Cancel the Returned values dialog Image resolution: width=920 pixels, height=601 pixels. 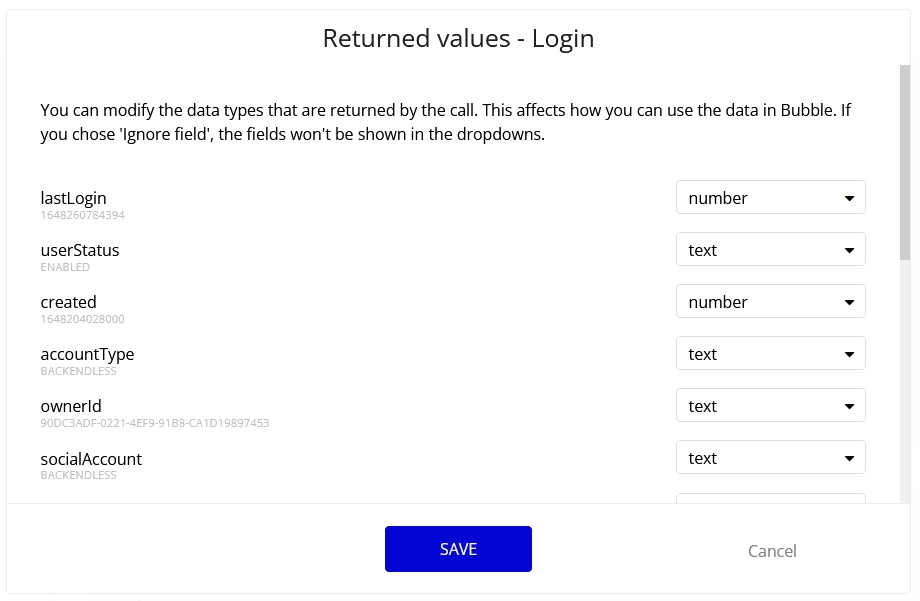[772, 551]
